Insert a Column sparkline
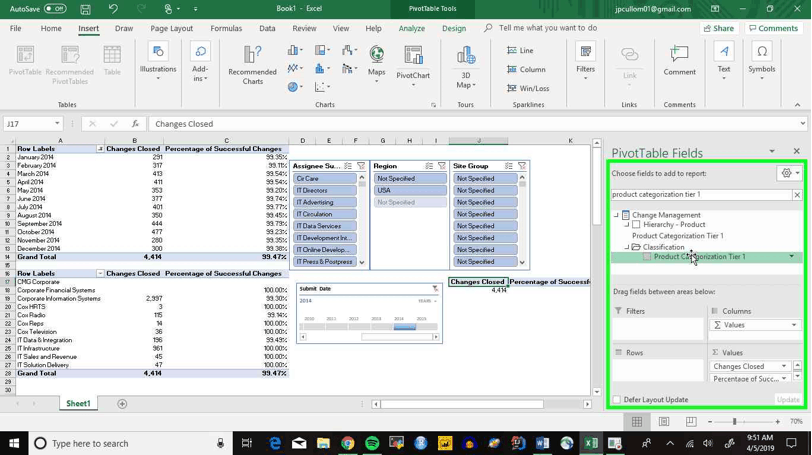The image size is (812, 455). [x=526, y=69]
